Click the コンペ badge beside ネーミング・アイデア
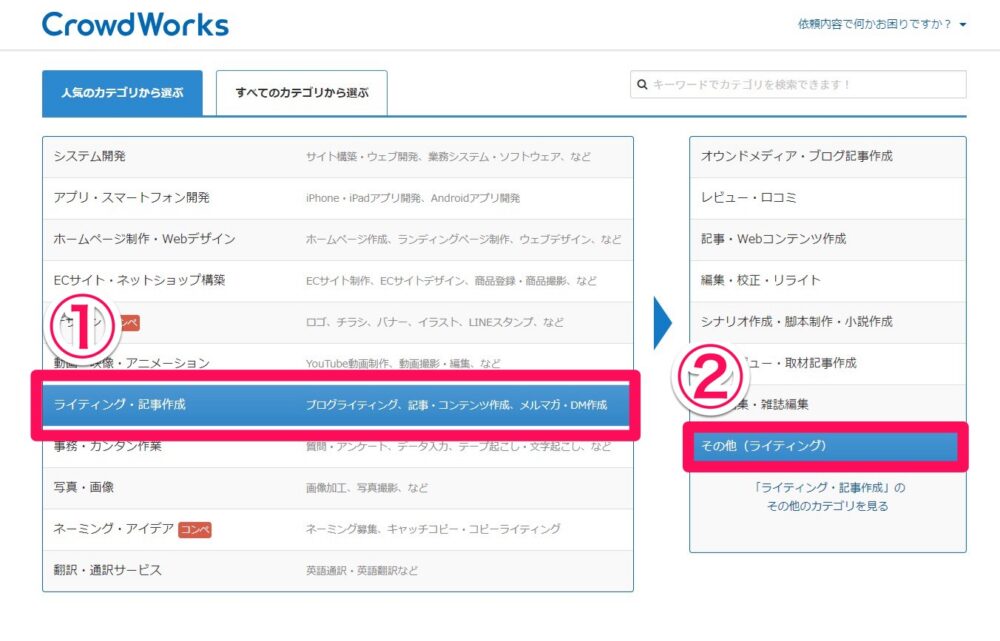This screenshot has width=1000, height=641. coord(195,529)
